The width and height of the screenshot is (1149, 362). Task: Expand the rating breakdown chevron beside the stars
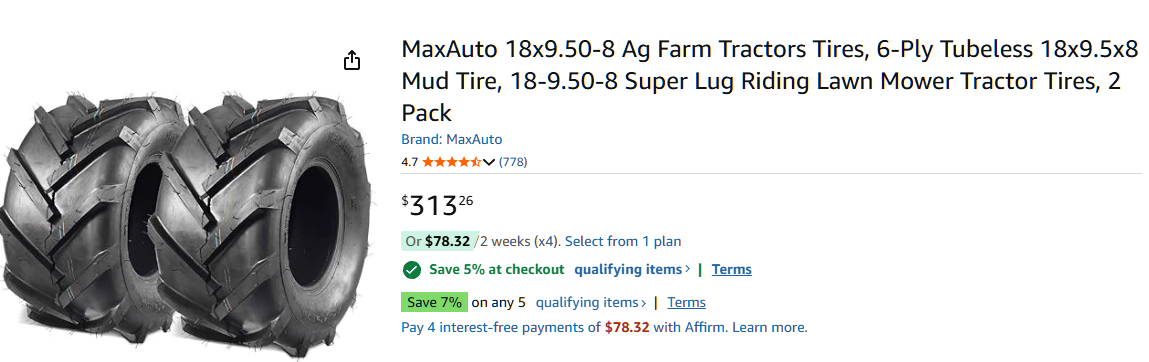[489, 162]
